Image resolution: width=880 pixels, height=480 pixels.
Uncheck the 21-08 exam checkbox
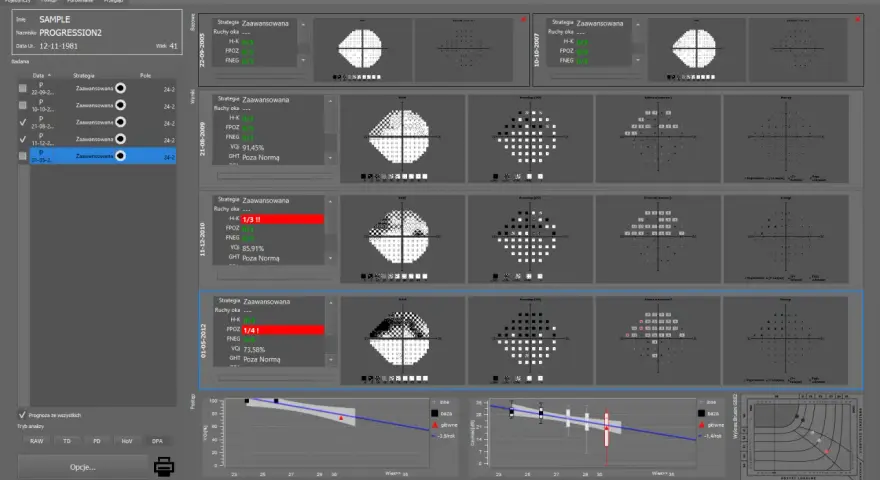[x=22, y=122]
